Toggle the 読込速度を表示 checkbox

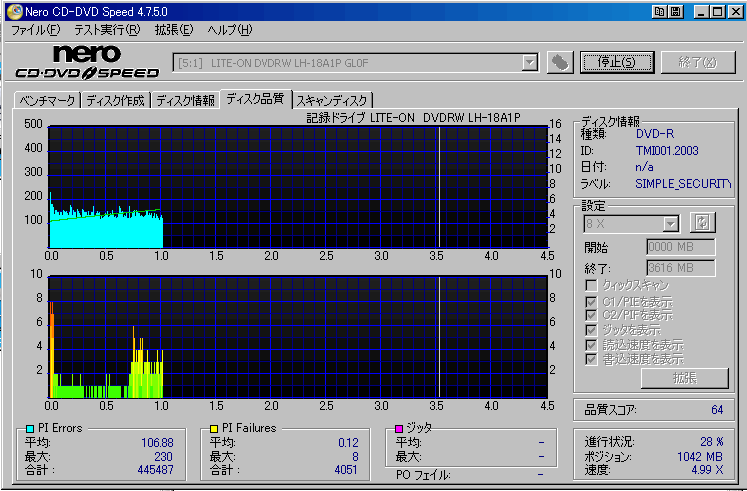[591, 345]
